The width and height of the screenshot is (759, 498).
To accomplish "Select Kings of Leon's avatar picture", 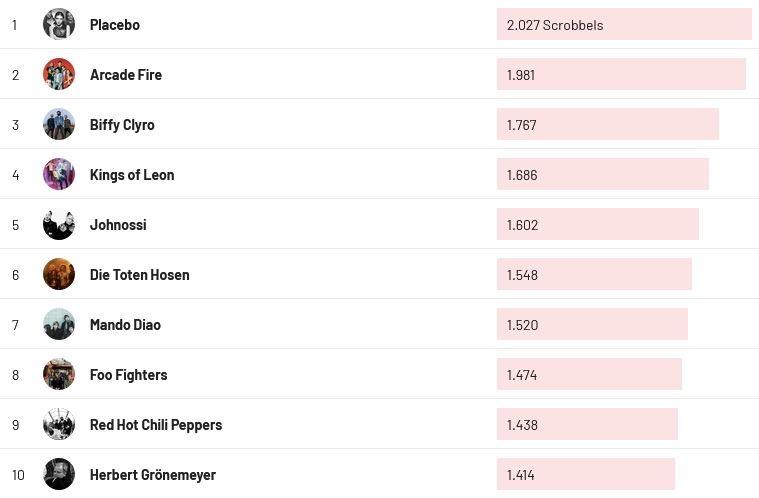I will click(x=59, y=174).
